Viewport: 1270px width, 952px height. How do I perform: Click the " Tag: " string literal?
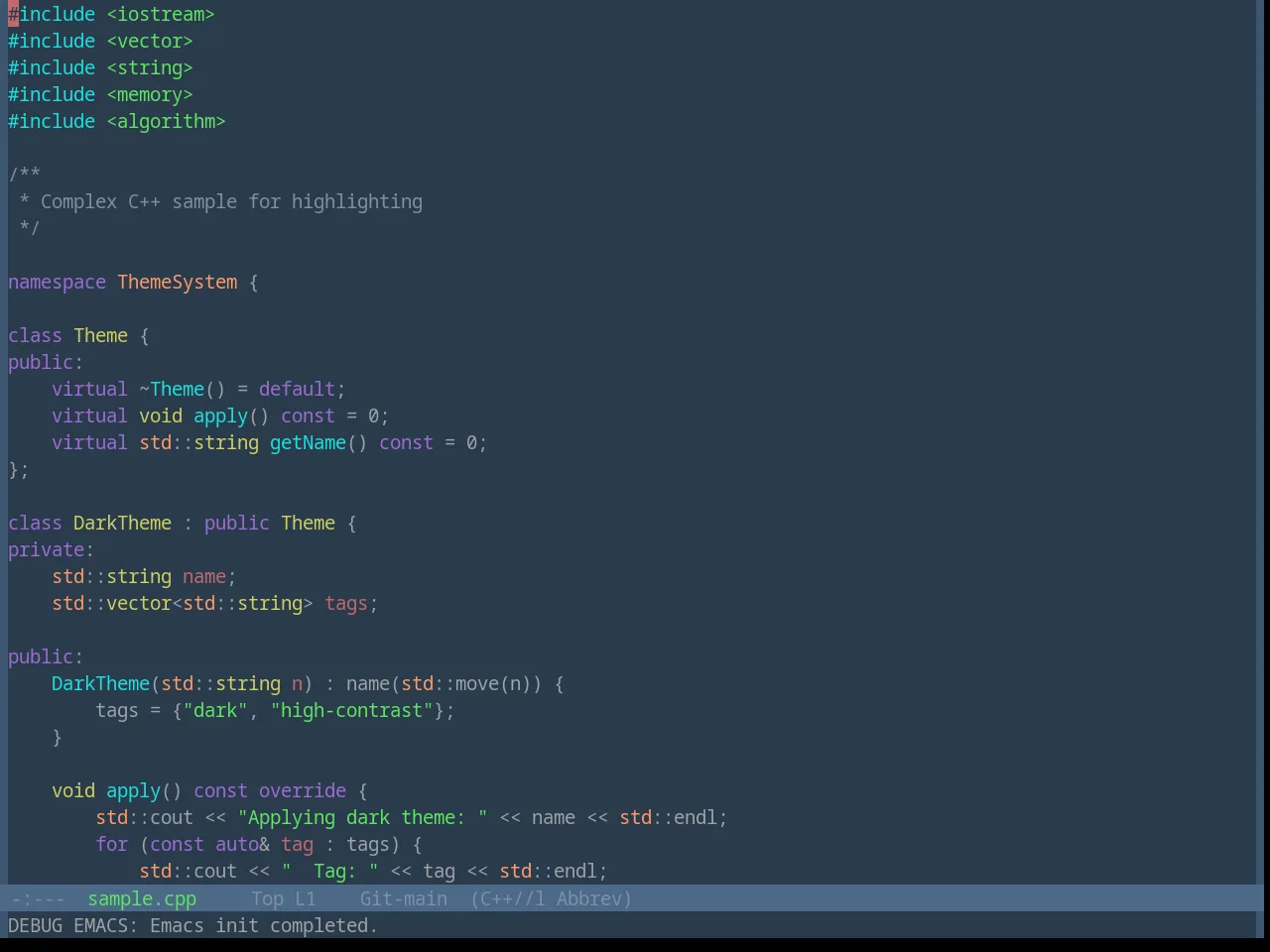tap(329, 872)
